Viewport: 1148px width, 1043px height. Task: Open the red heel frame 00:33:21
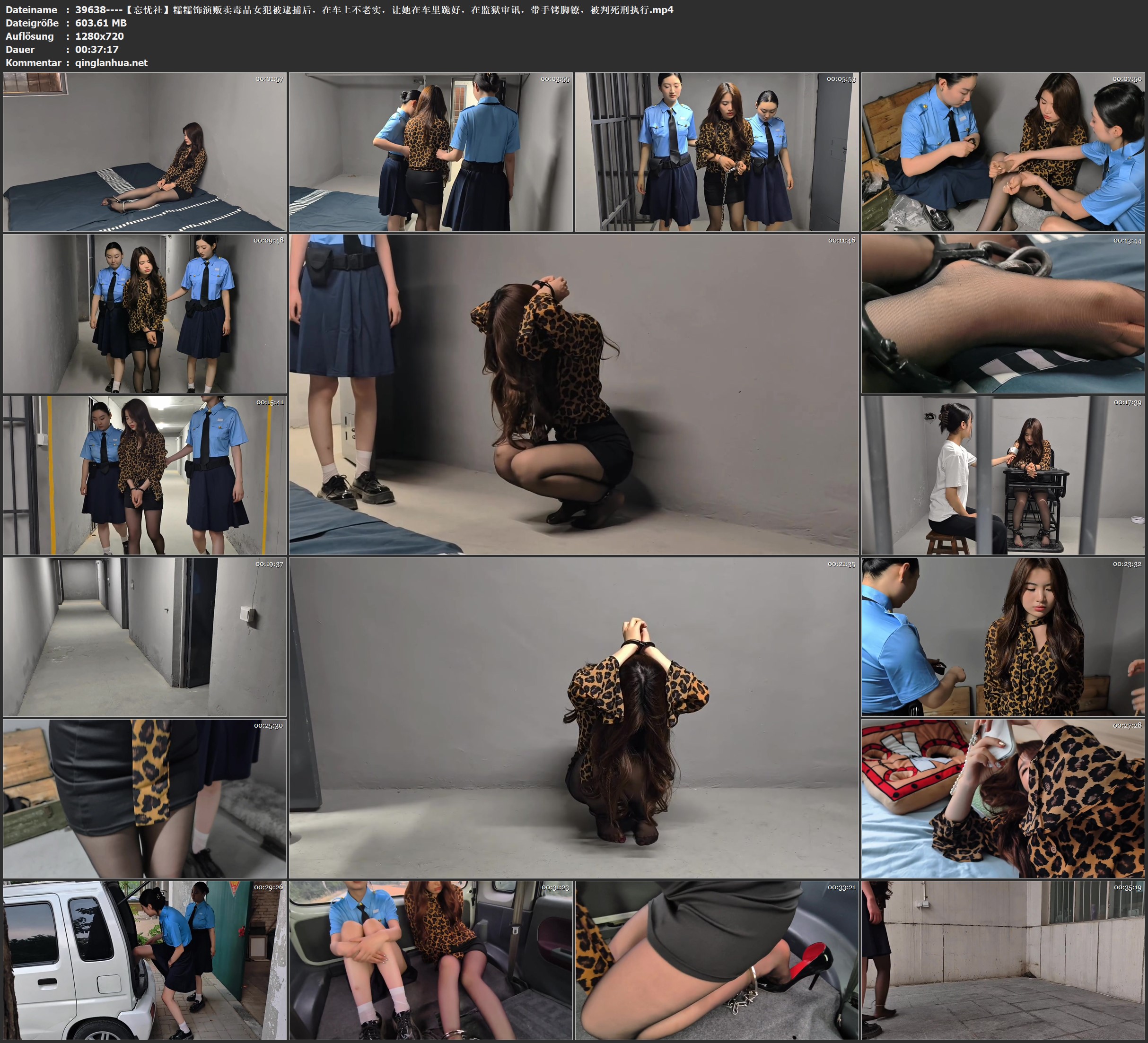coord(716,960)
